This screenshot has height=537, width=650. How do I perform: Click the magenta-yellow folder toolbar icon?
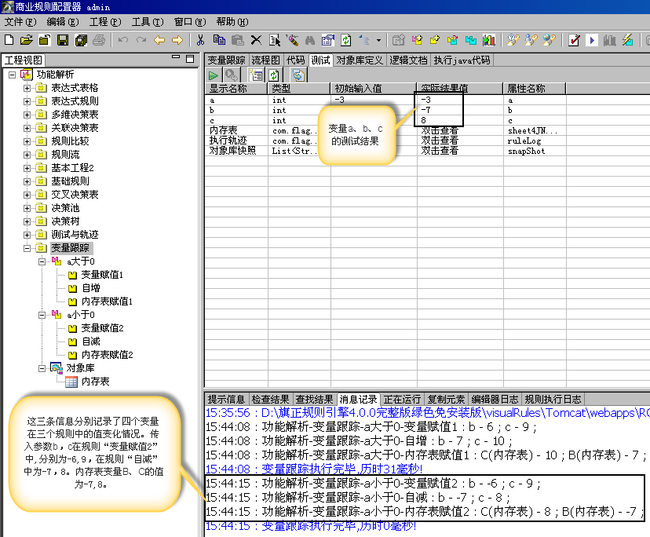pyautogui.click(x=417, y=40)
